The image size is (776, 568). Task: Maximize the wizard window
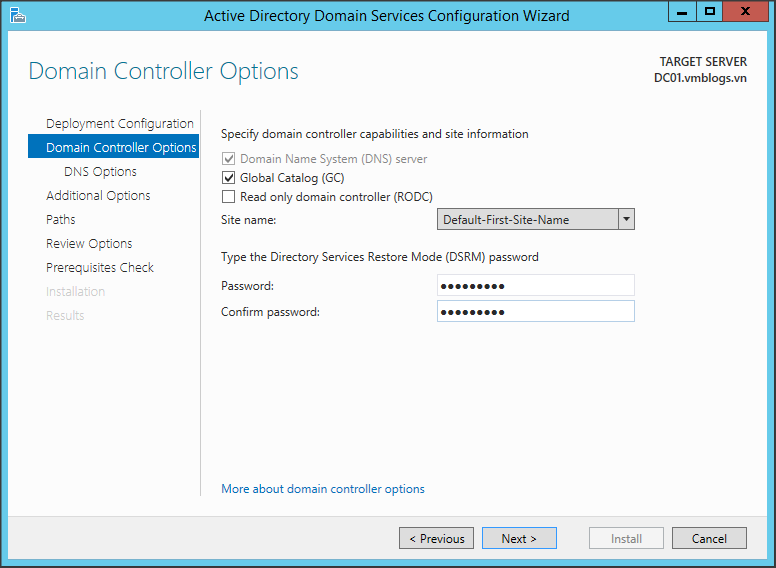point(710,12)
